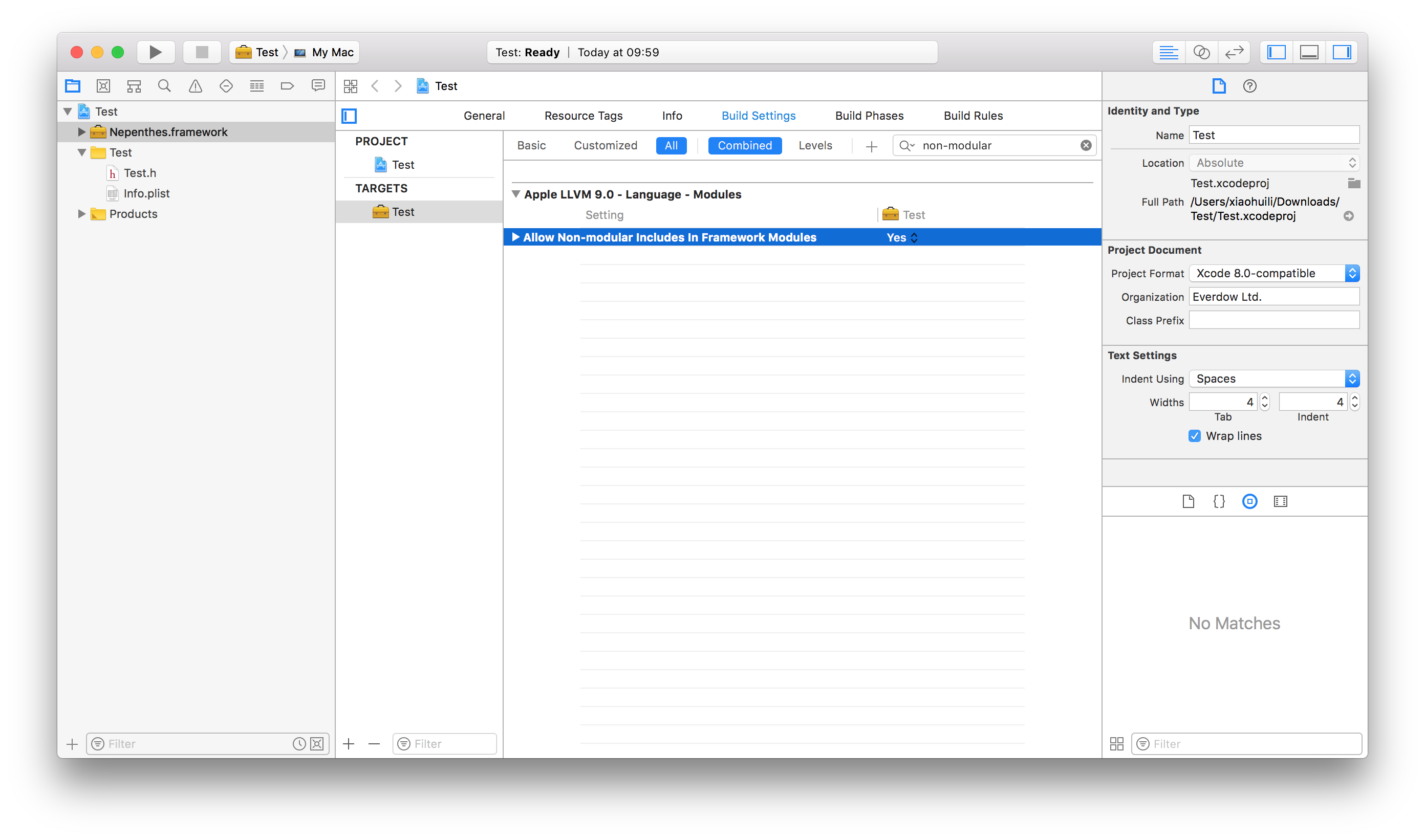This screenshot has height=840, width=1425.
Task: Show the Assistant editor
Action: [1201, 53]
